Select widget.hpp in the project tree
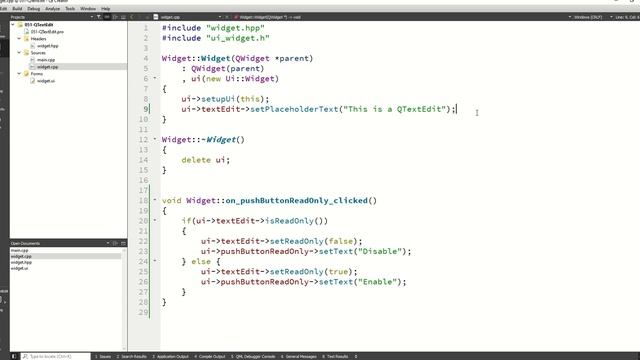This screenshot has height=360, width=640. [x=47, y=46]
